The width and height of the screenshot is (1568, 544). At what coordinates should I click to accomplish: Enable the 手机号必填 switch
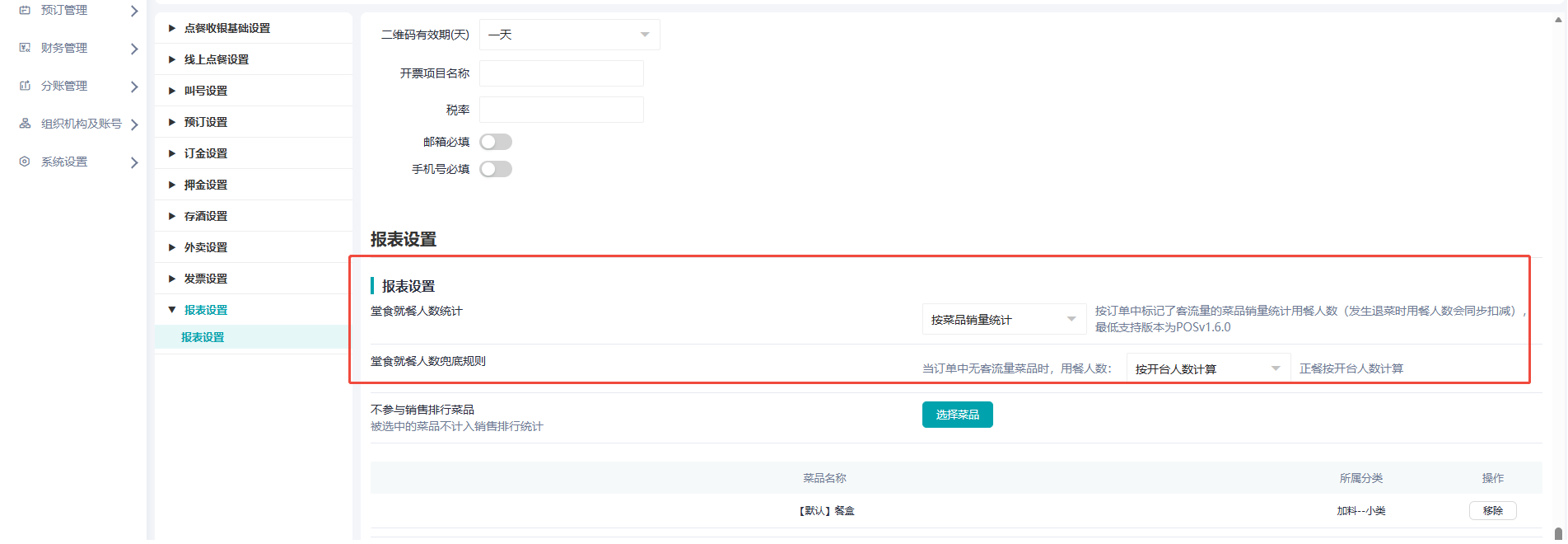click(x=496, y=169)
